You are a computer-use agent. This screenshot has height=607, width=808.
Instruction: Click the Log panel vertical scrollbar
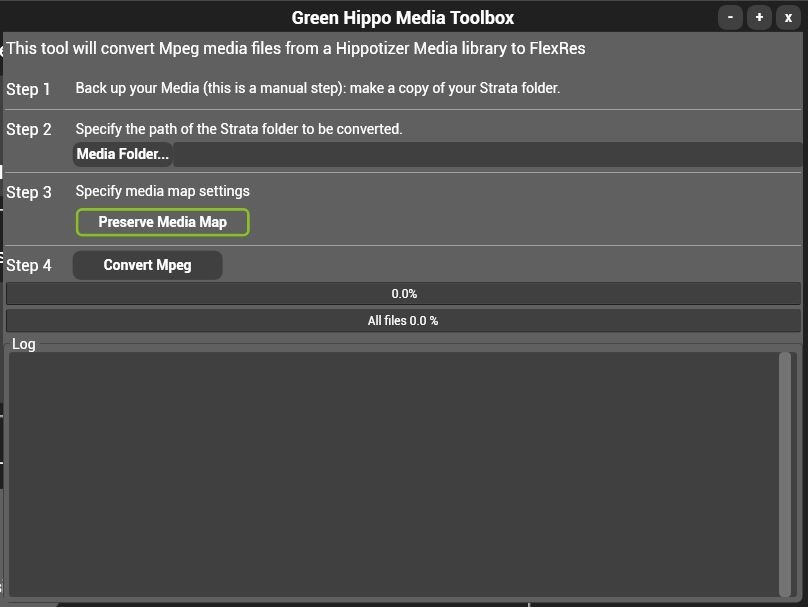(x=785, y=474)
